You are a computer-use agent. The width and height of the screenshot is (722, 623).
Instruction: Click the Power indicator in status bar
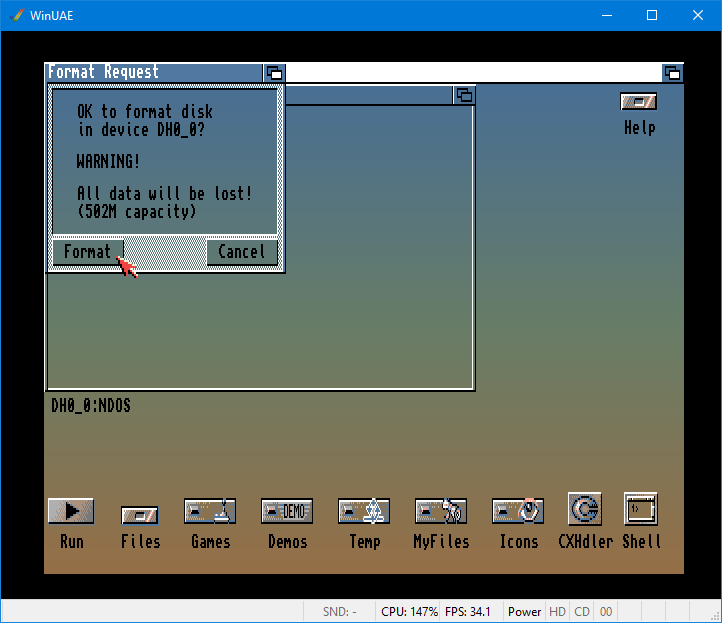pyautogui.click(x=524, y=611)
